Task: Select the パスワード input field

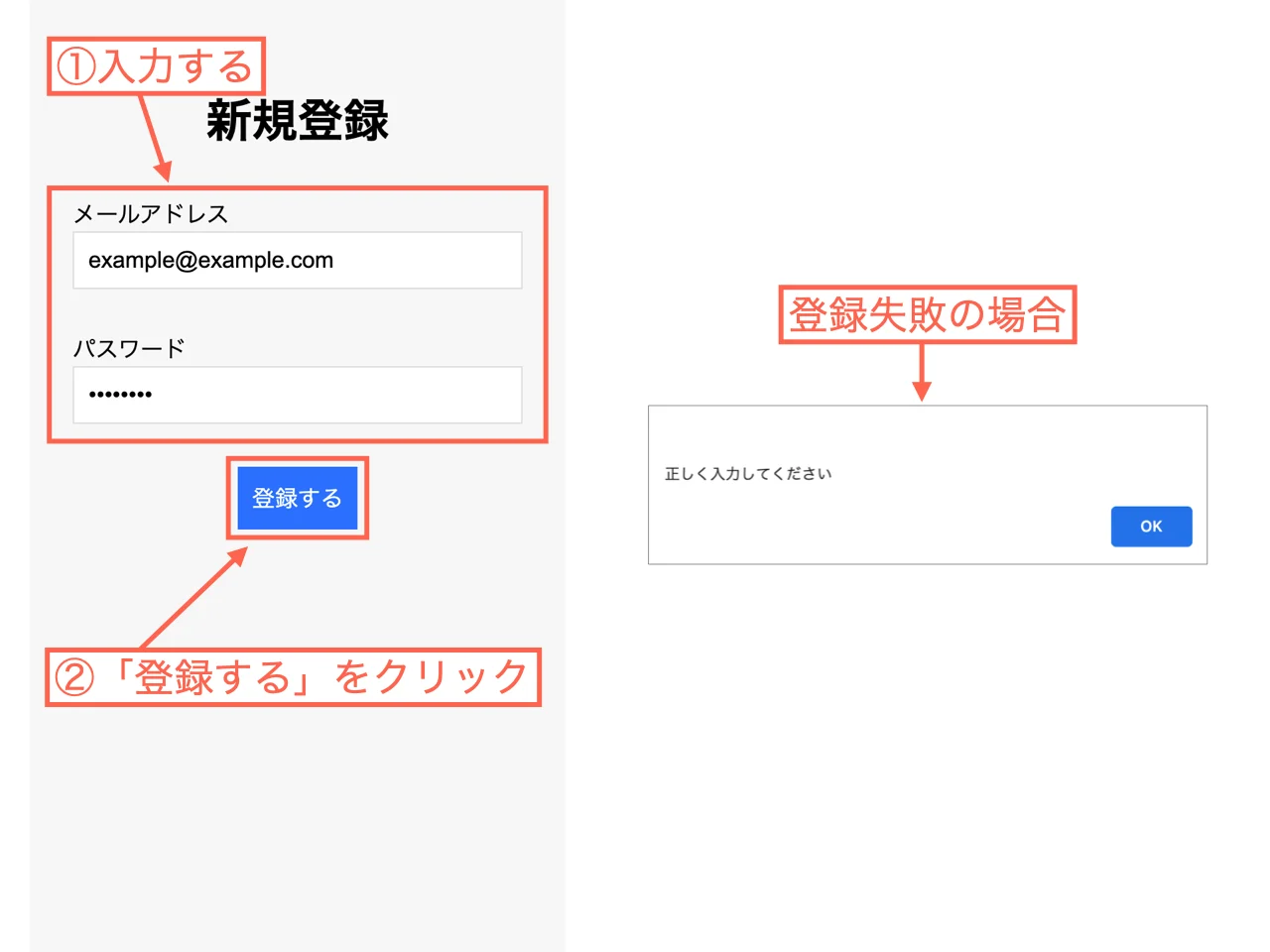Action: point(297,395)
